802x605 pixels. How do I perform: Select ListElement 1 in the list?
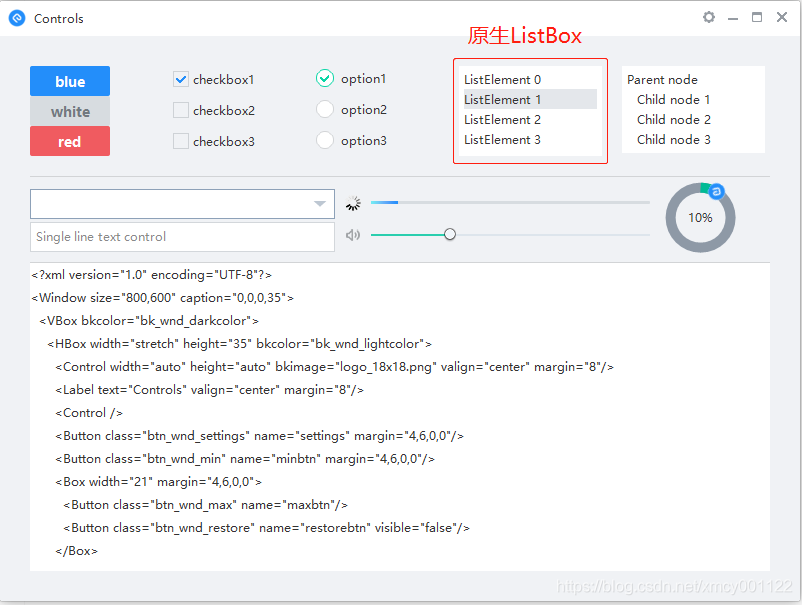[x=530, y=99]
